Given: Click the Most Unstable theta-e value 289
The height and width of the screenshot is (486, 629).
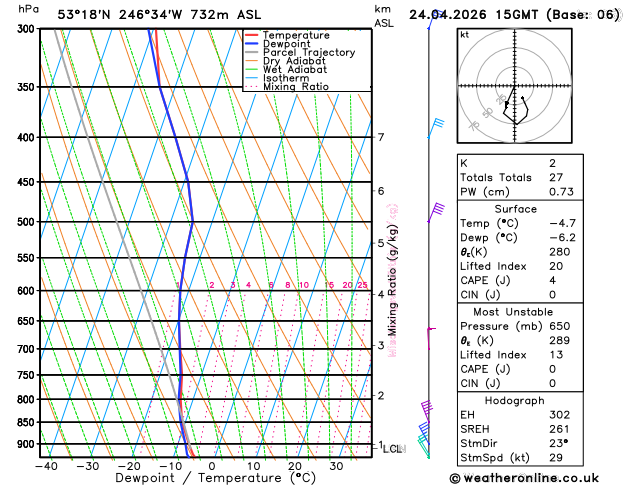Looking at the screenshot, I should click(560, 340).
